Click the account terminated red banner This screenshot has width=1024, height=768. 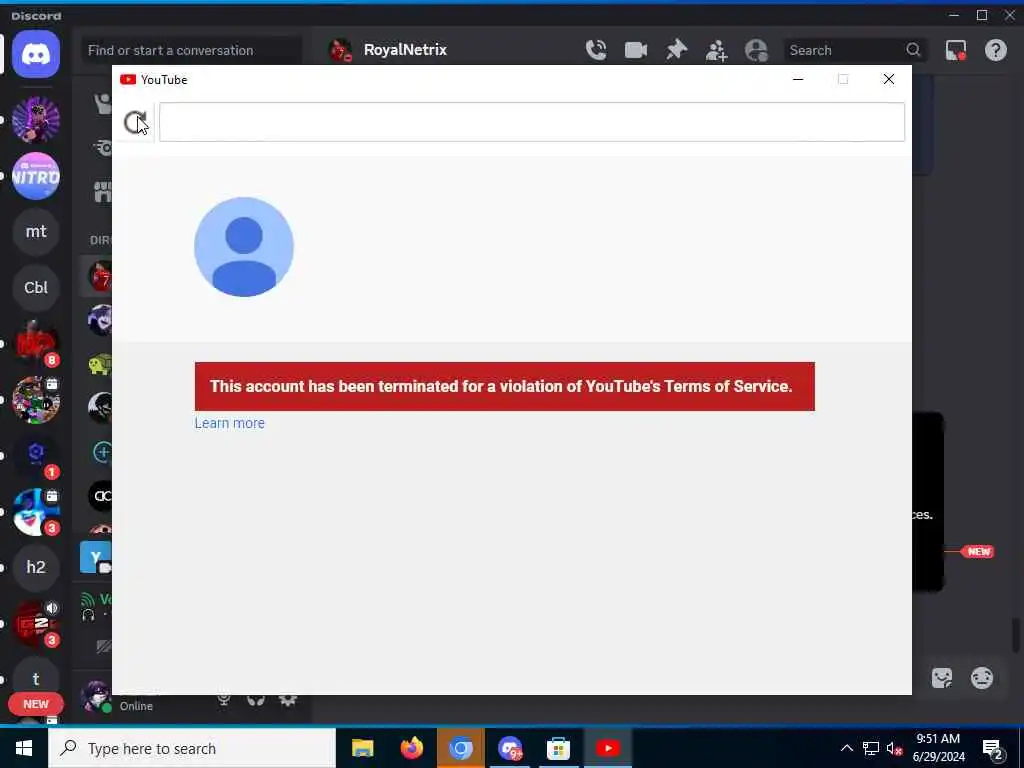505,387
